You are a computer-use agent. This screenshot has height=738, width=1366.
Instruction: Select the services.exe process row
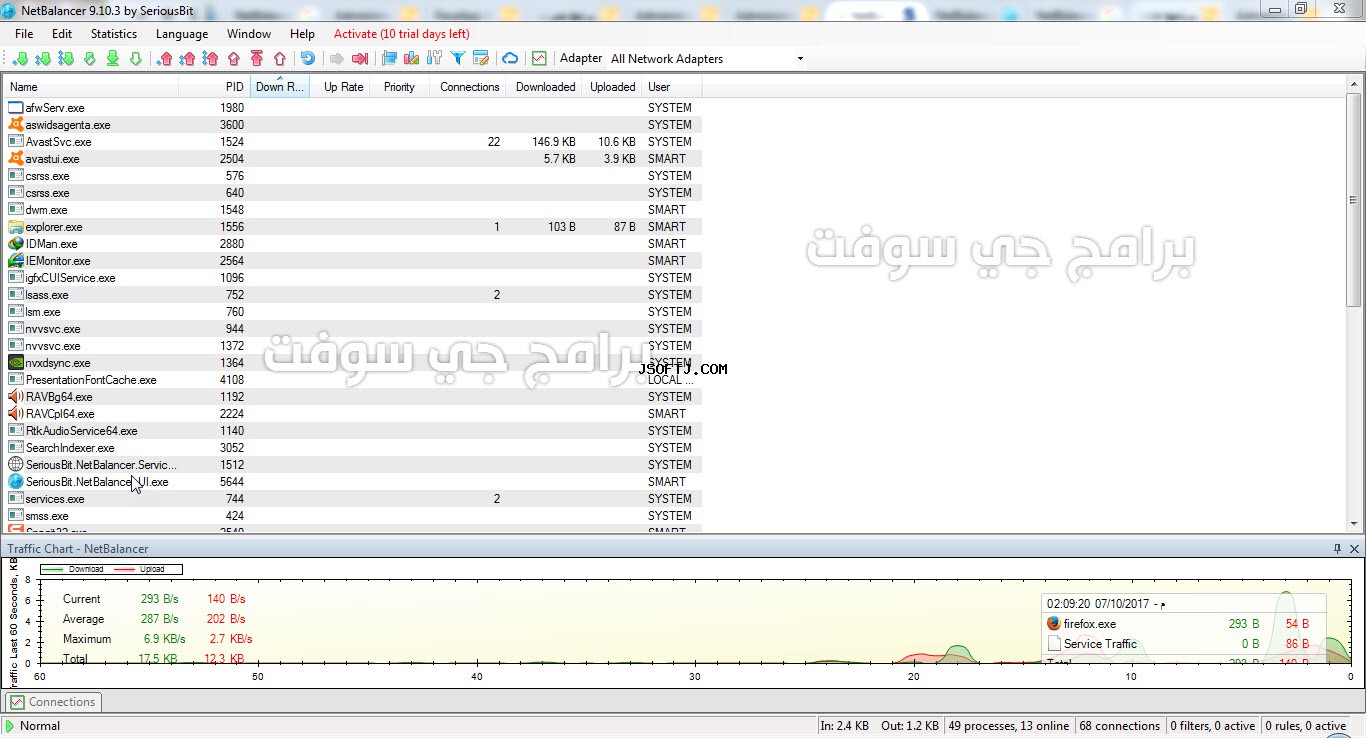click(x=352, y=499)
